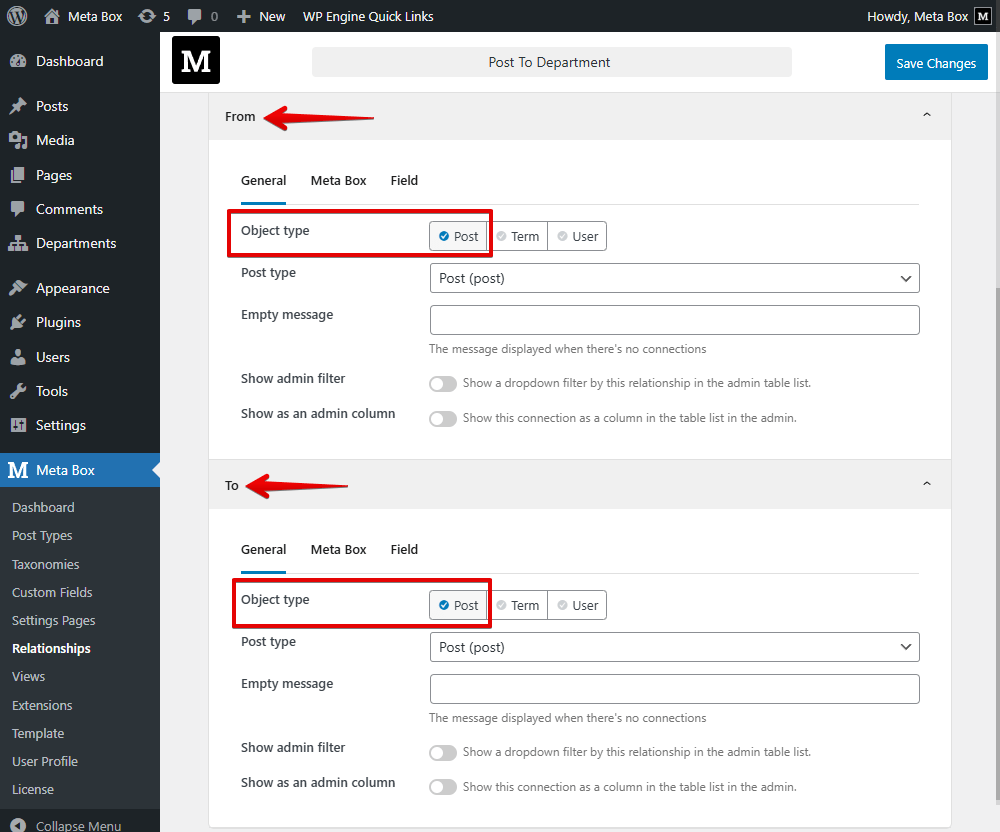Enable Show admin filter in From section
The width and height of the screenshot is (1000, 832).
[x=442, y=383]
